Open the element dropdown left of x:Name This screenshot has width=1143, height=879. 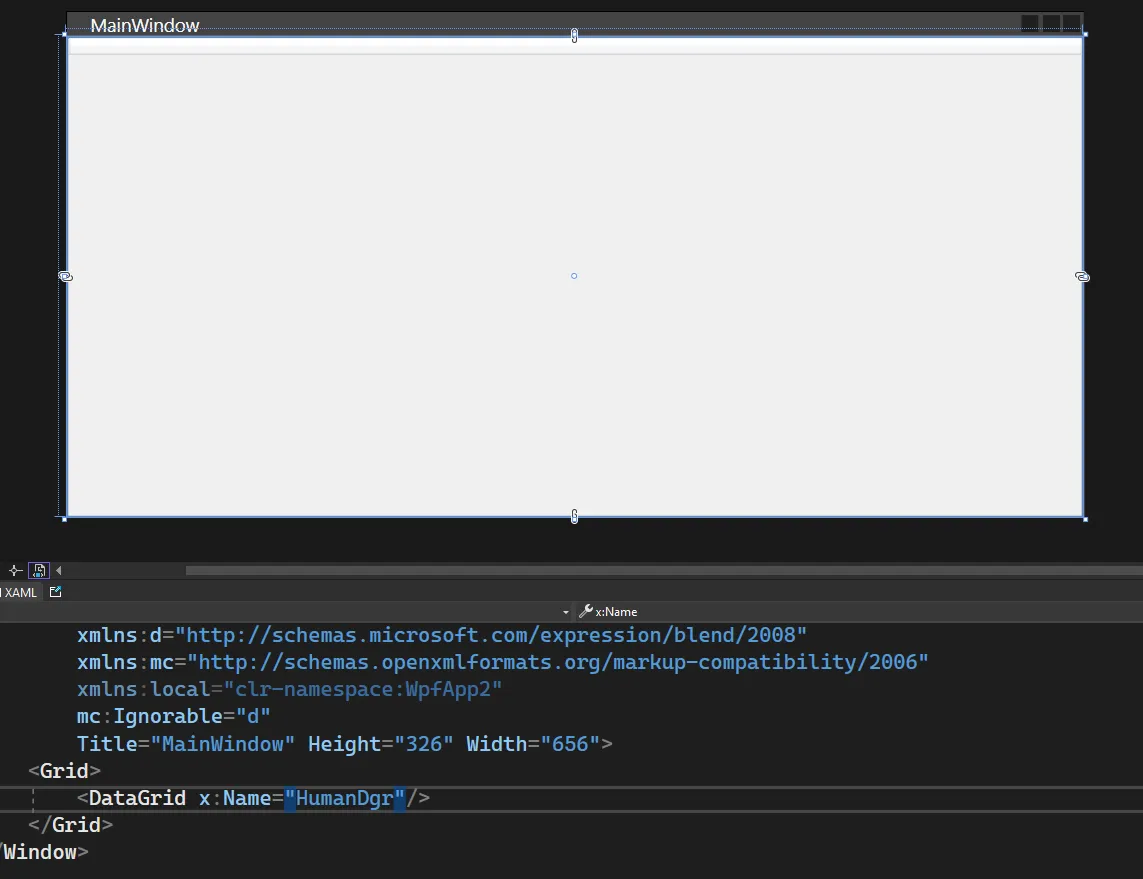[x=566, y=612]
